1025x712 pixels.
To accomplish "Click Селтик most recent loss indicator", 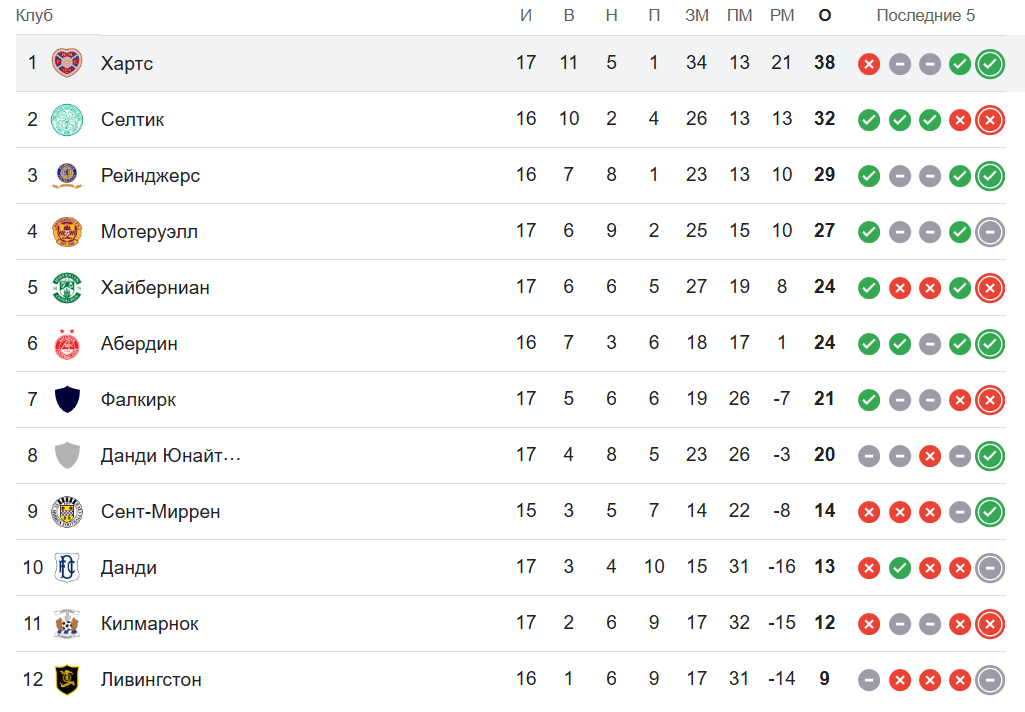I will pos(990,120).
